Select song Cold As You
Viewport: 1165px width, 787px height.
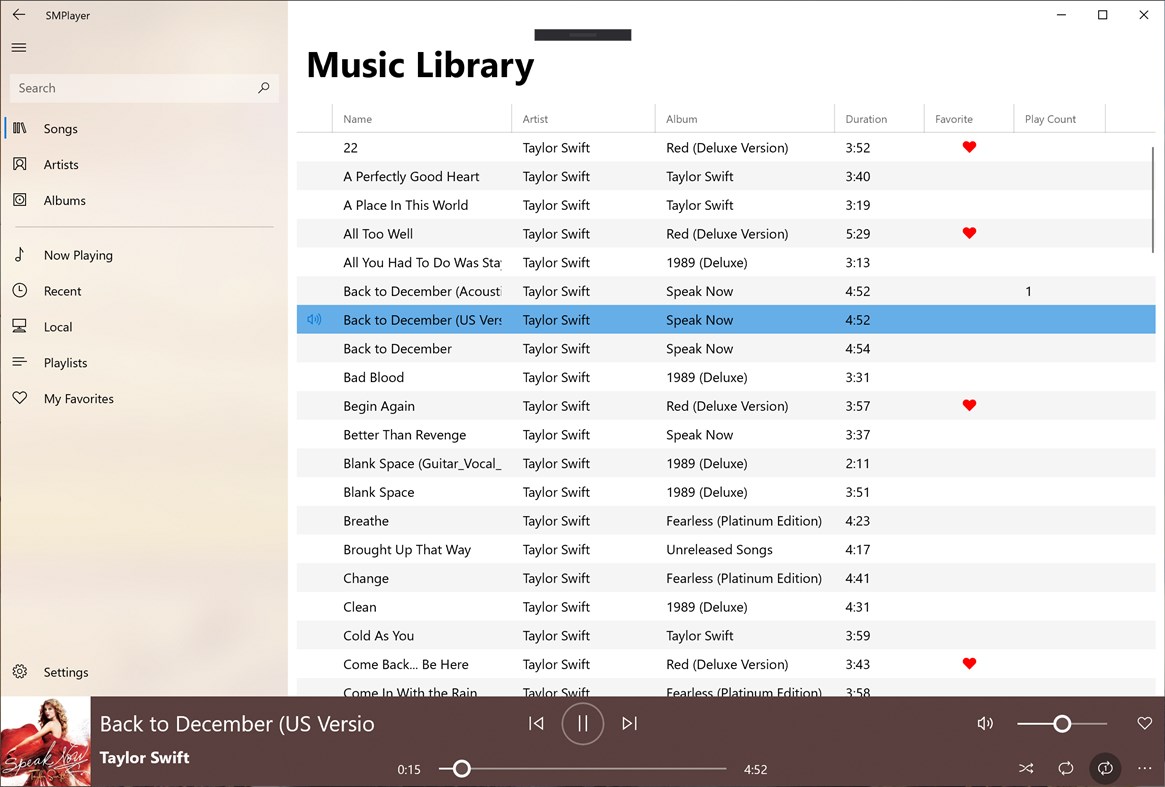pos(726,636)
